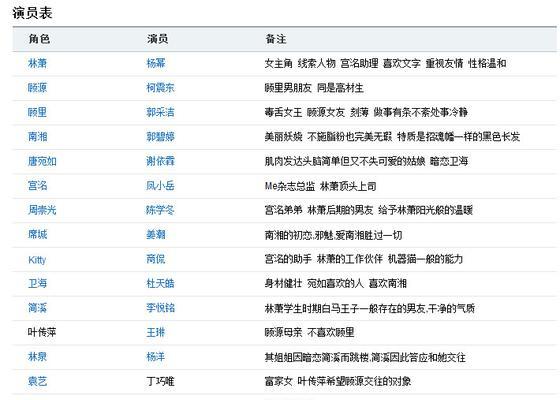
Task: Select note text Me杂志总监 林萧顶头上司
Action: pyautogui.click(x=320, y=186)
